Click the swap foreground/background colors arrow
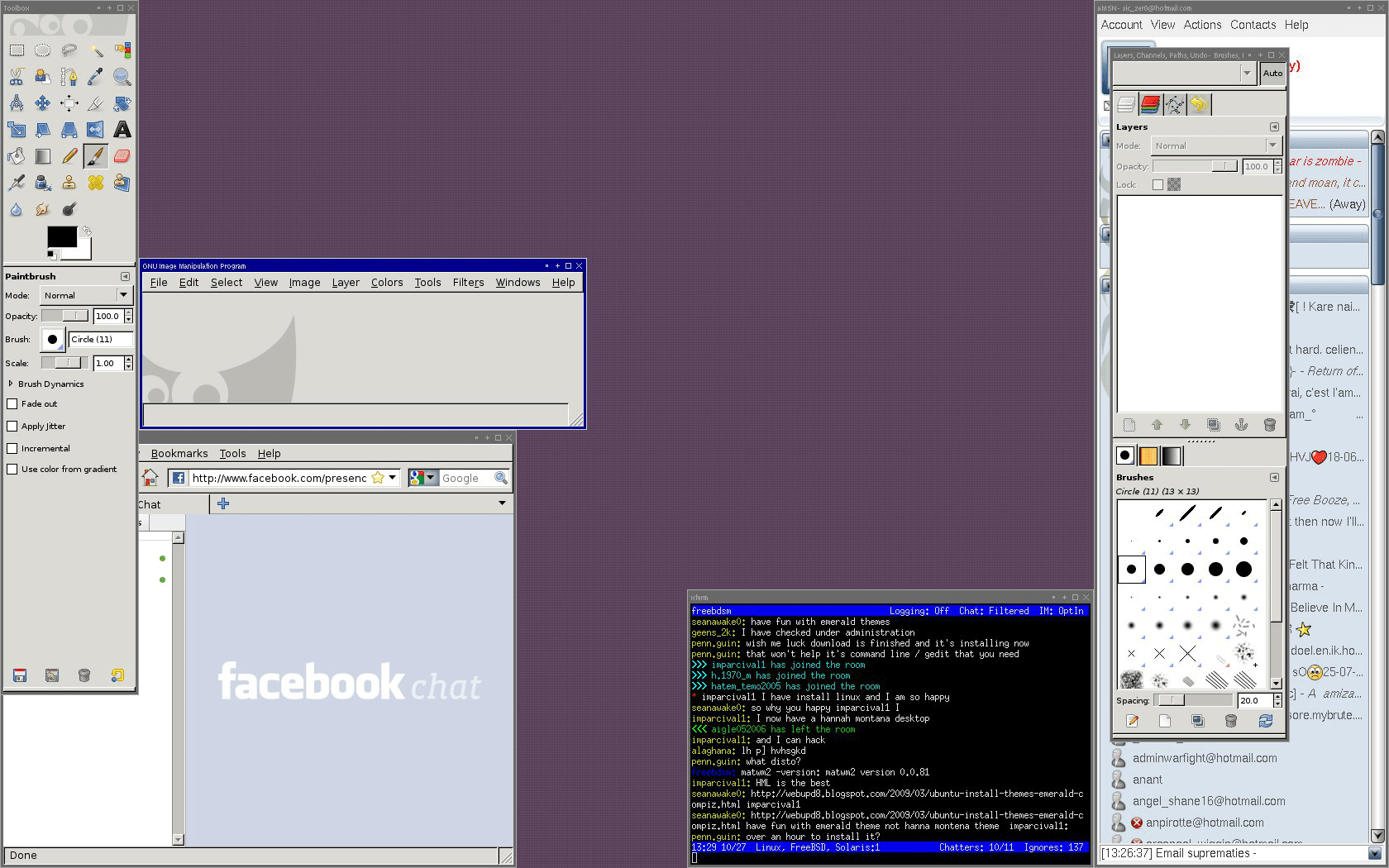The height and width of the screenshot is (868, 1389). (86, 231)
